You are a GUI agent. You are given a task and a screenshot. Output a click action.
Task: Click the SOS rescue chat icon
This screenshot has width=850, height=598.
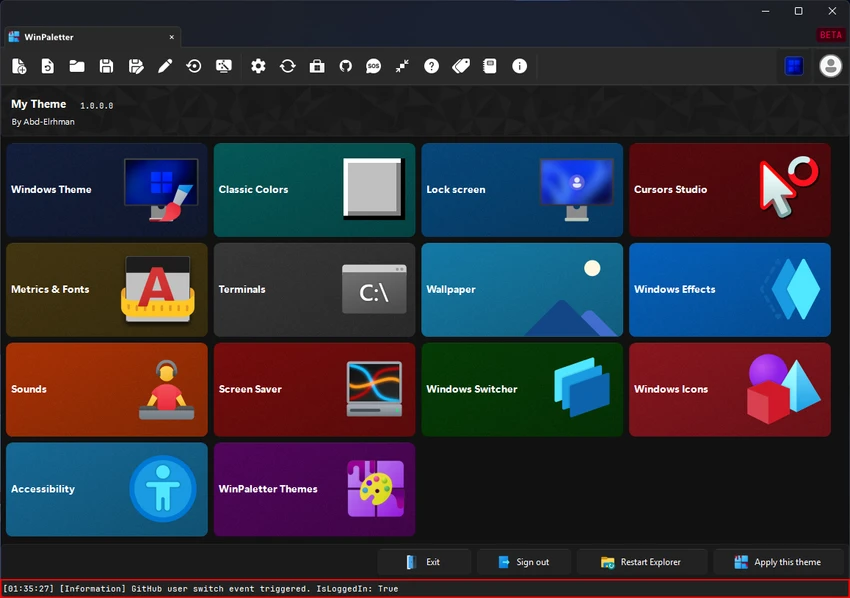pos(374,66)
